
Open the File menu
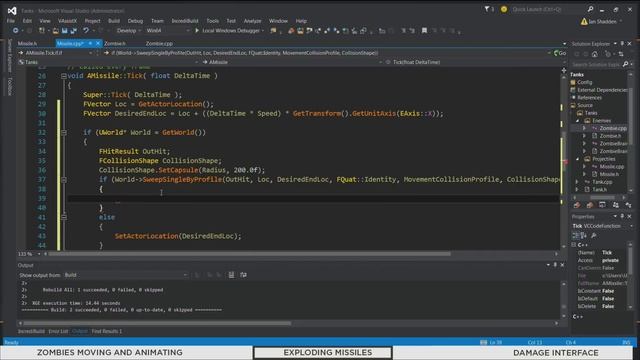click(11, 21)
